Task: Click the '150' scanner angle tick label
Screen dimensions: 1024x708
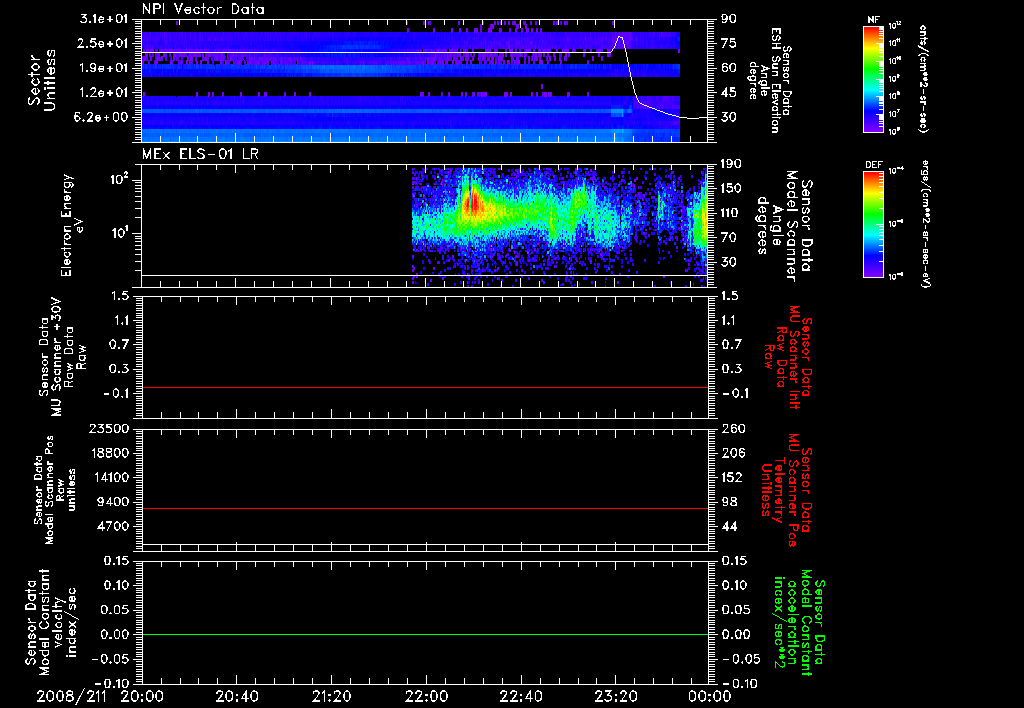Action: click(731, 188)
